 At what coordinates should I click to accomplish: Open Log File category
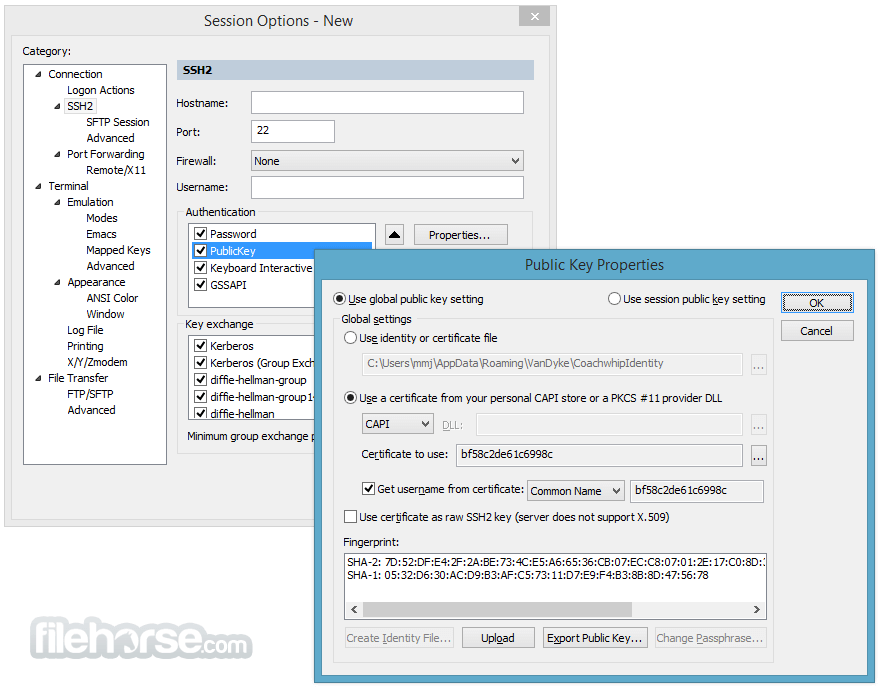click(85, 330)
